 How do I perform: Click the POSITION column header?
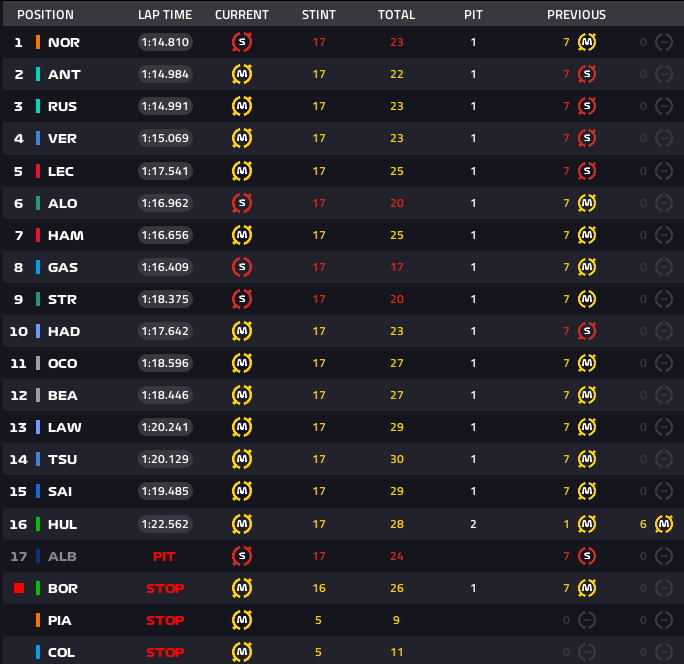(x=46, y=15)
